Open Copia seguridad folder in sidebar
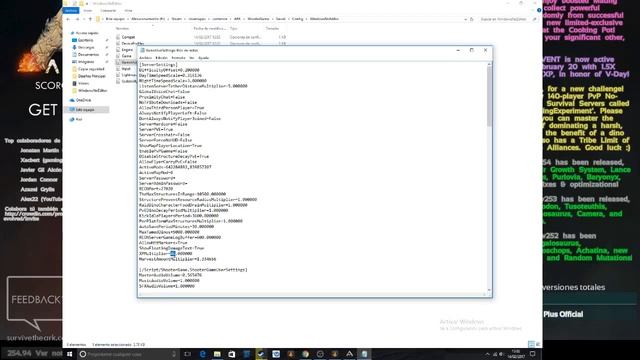640x360 pixels. click(91, 69)
